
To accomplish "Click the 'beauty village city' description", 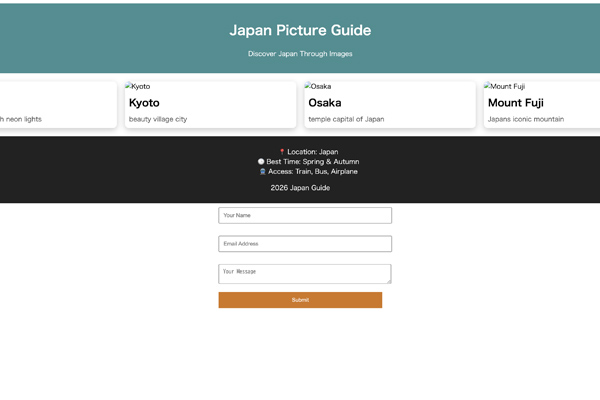I will [x=158, y=119].
